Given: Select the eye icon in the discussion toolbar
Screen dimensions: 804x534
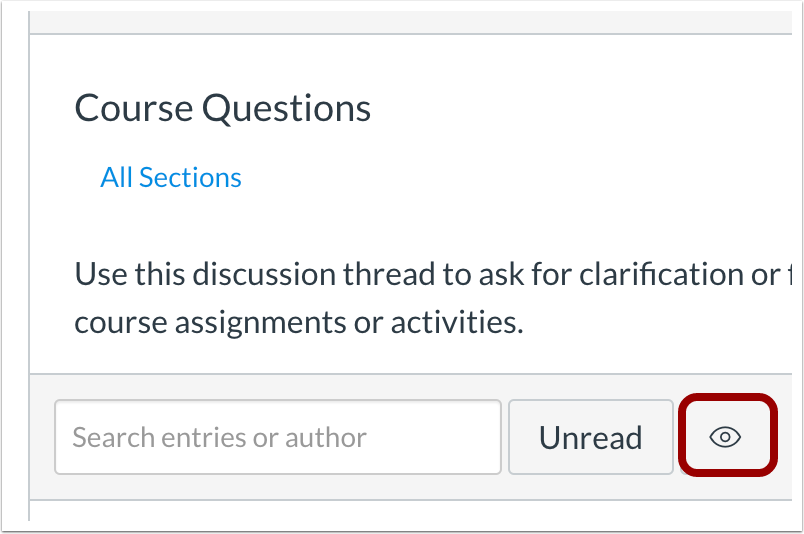Looking at the screenshot, I should point(726,437).
